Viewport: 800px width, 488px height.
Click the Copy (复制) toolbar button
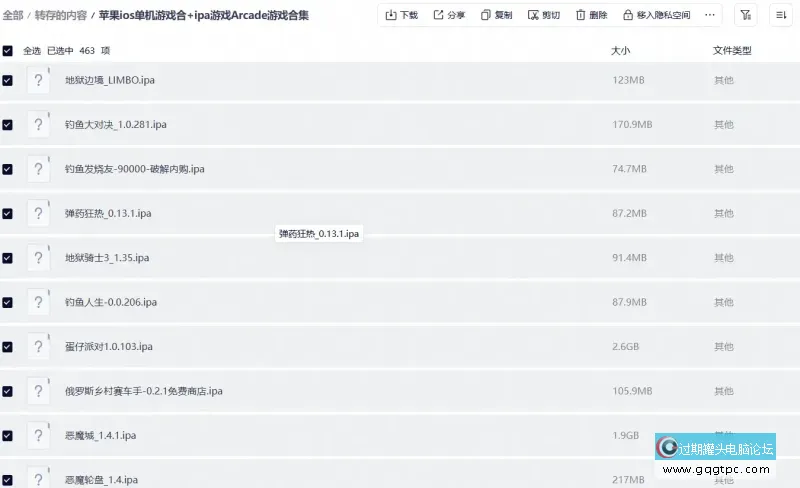pos(496,15)
